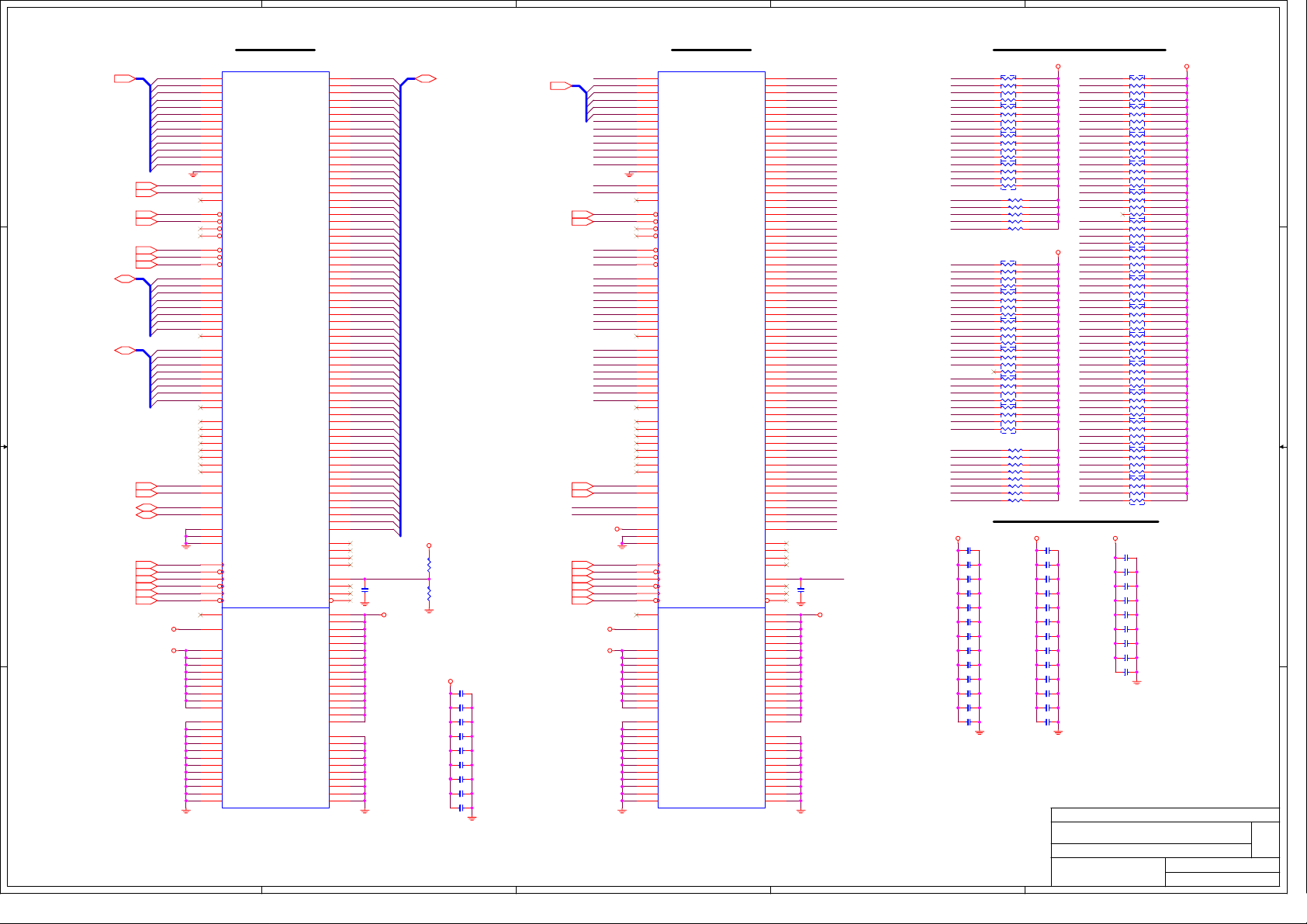Click ground symbol under the shortest capacitor column
This screenshot has width=1307, height=924.
[x=1136, y=682]
